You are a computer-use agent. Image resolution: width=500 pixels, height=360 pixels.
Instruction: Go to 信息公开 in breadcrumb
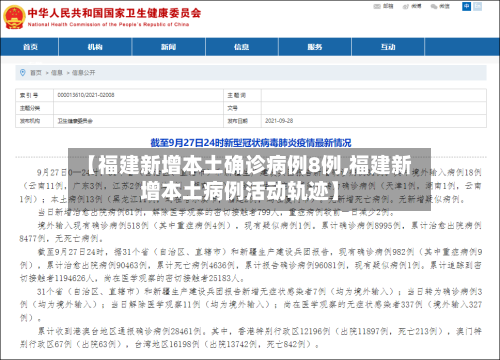(83, 73)
